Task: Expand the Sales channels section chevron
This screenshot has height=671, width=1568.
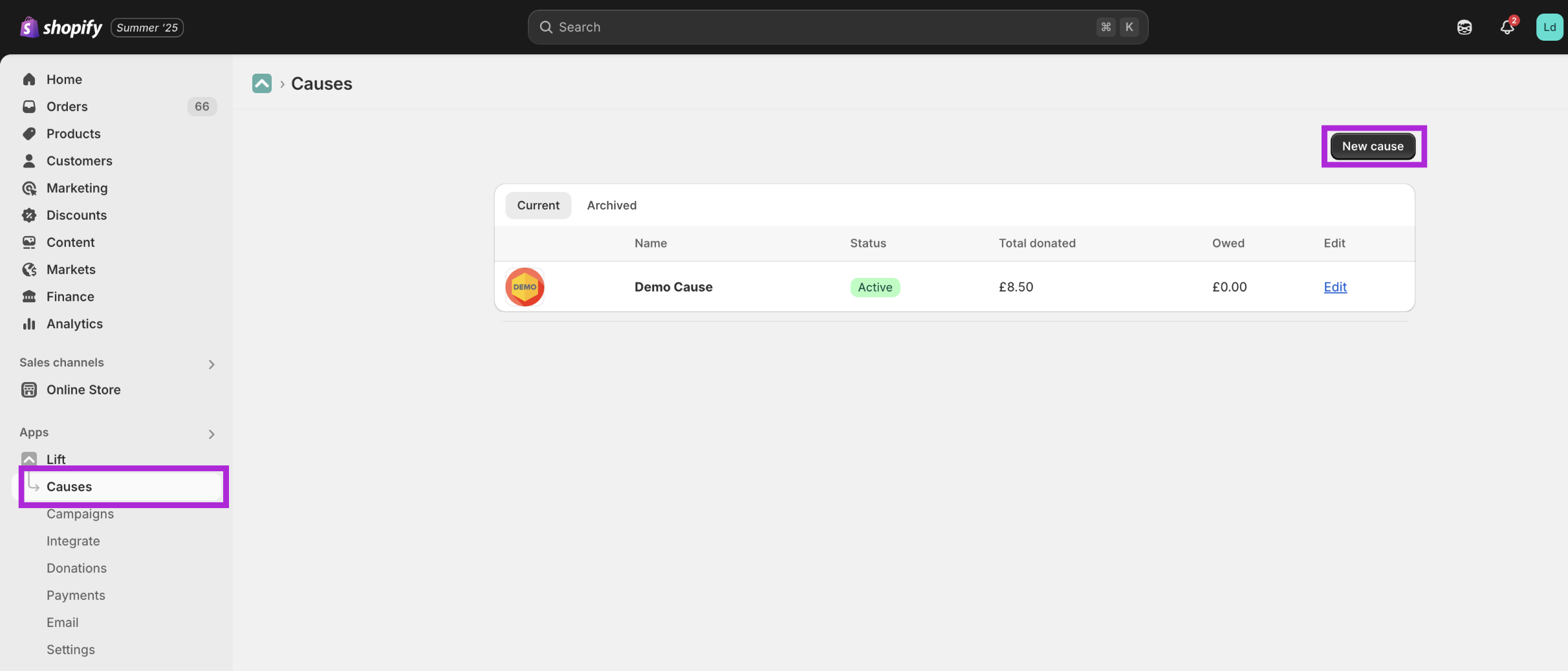Action: (x=212, y=364)
